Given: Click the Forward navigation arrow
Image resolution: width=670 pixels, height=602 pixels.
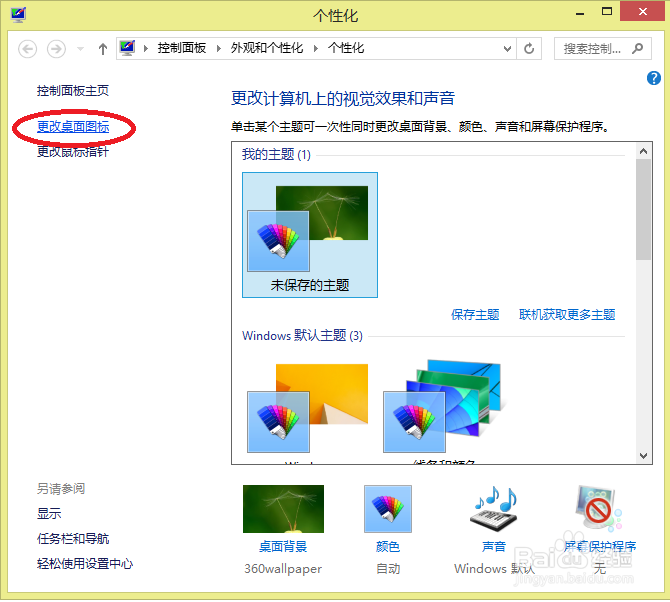Looking at the screenshot, I should (56, 49).
